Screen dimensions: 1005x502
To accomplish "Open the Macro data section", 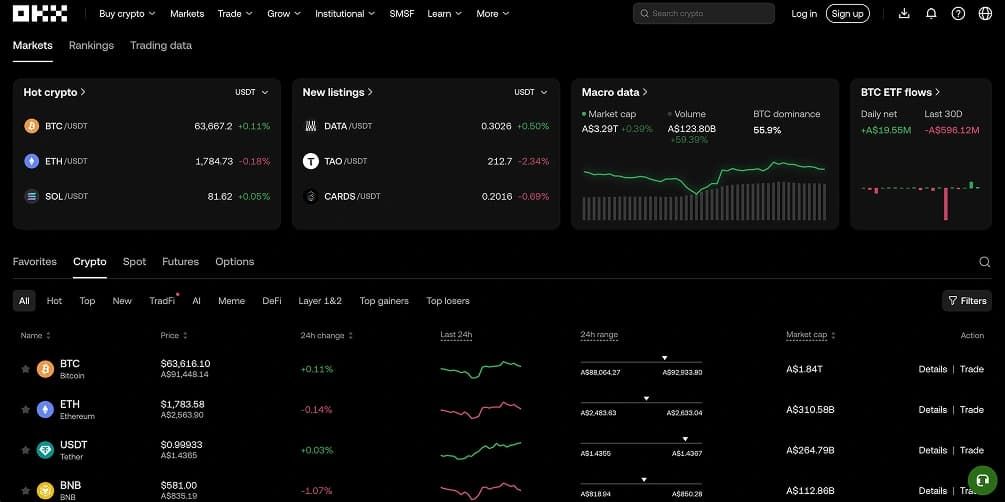I will (x=615, y=92).
